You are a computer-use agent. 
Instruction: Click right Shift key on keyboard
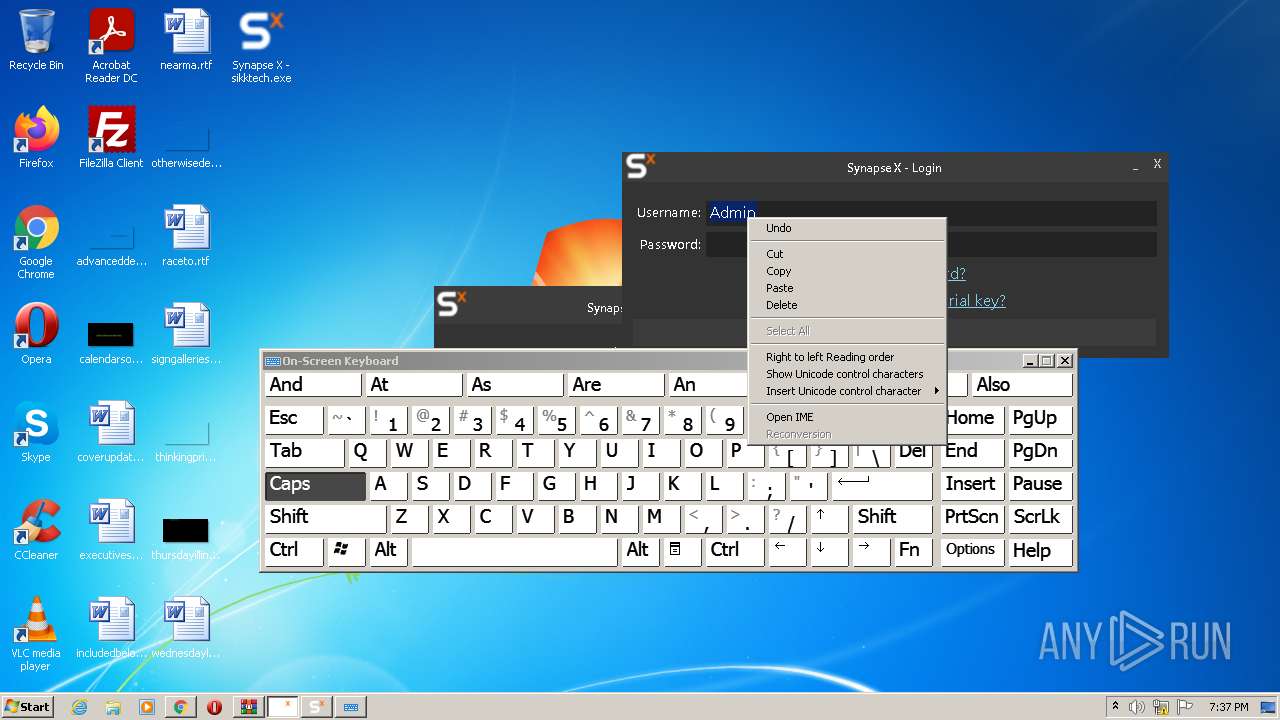coord(893,518)
